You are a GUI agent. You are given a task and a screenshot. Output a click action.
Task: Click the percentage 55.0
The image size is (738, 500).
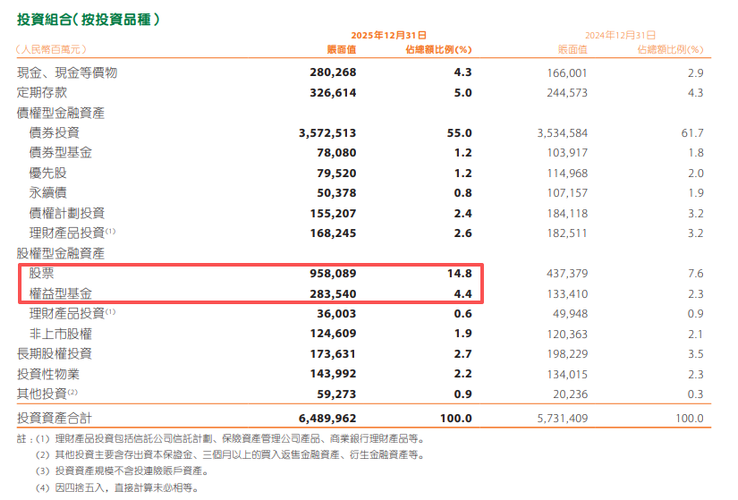(x=459, y=133)
